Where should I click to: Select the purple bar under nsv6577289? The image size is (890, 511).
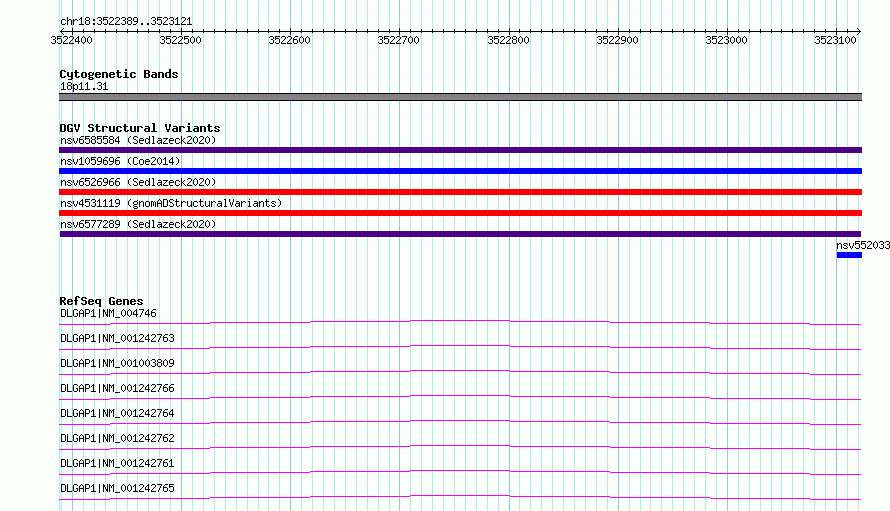tap(460, 234)
